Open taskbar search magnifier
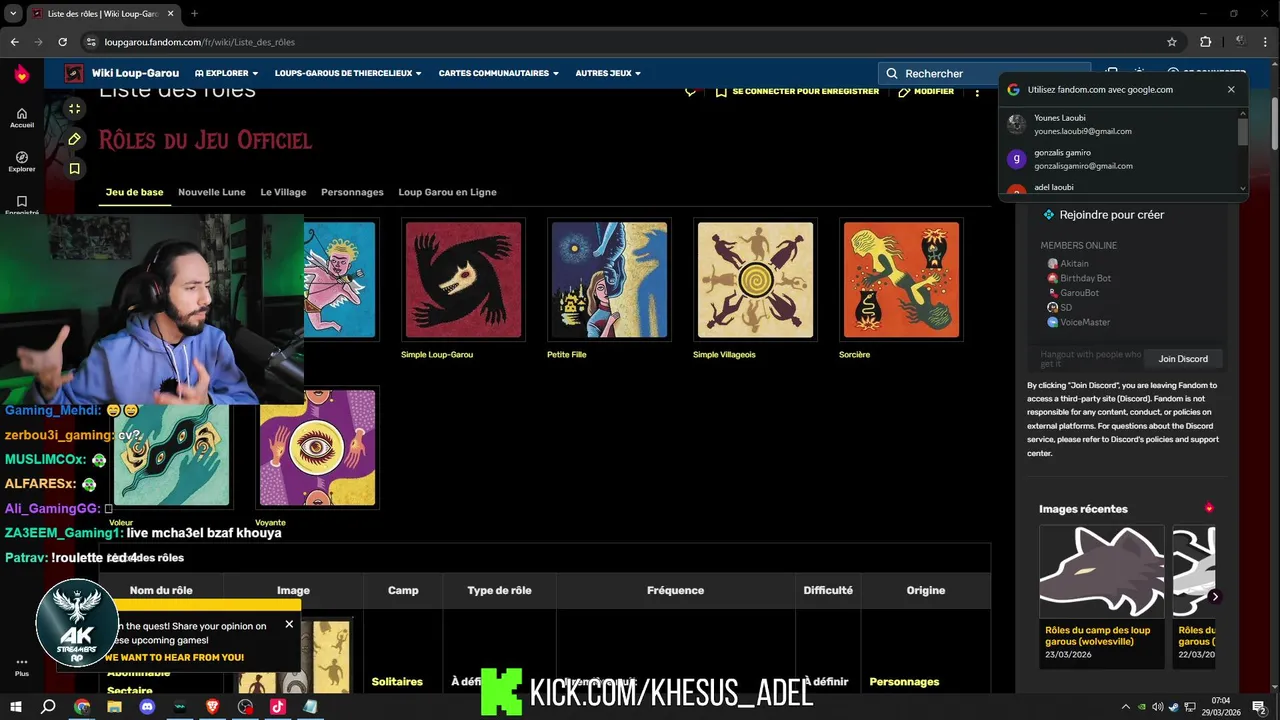Image resolution: width=1280 pixels, height=720 pixels. pos(48,706)
